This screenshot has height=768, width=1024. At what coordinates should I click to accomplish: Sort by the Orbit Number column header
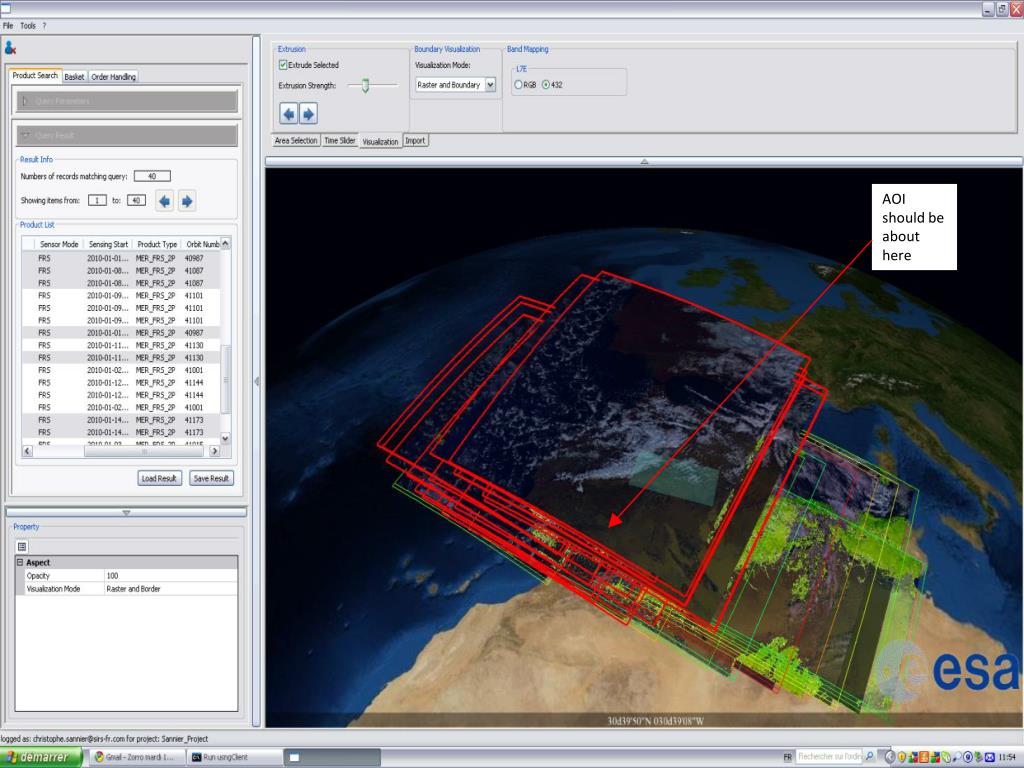tap(202, 244)
